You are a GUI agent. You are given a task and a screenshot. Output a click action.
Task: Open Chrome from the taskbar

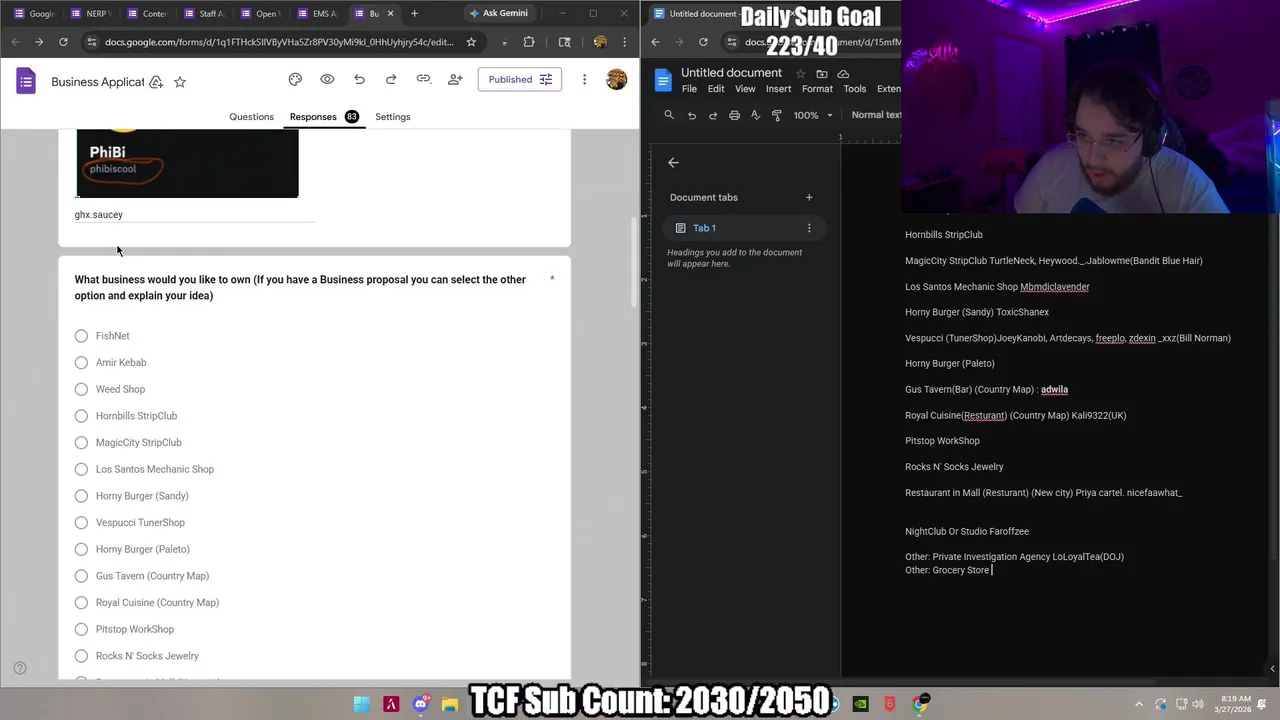point(919,704)
